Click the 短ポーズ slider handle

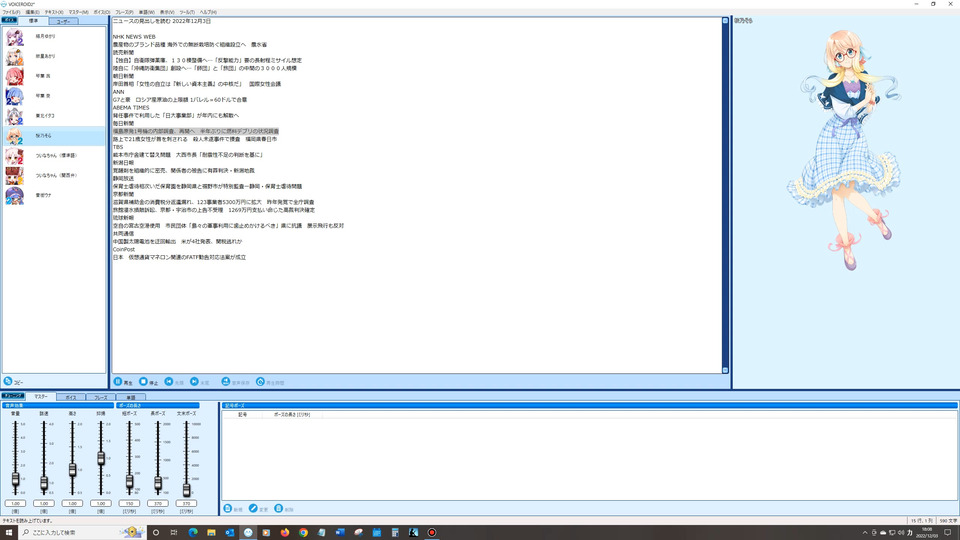pos(129,482)
